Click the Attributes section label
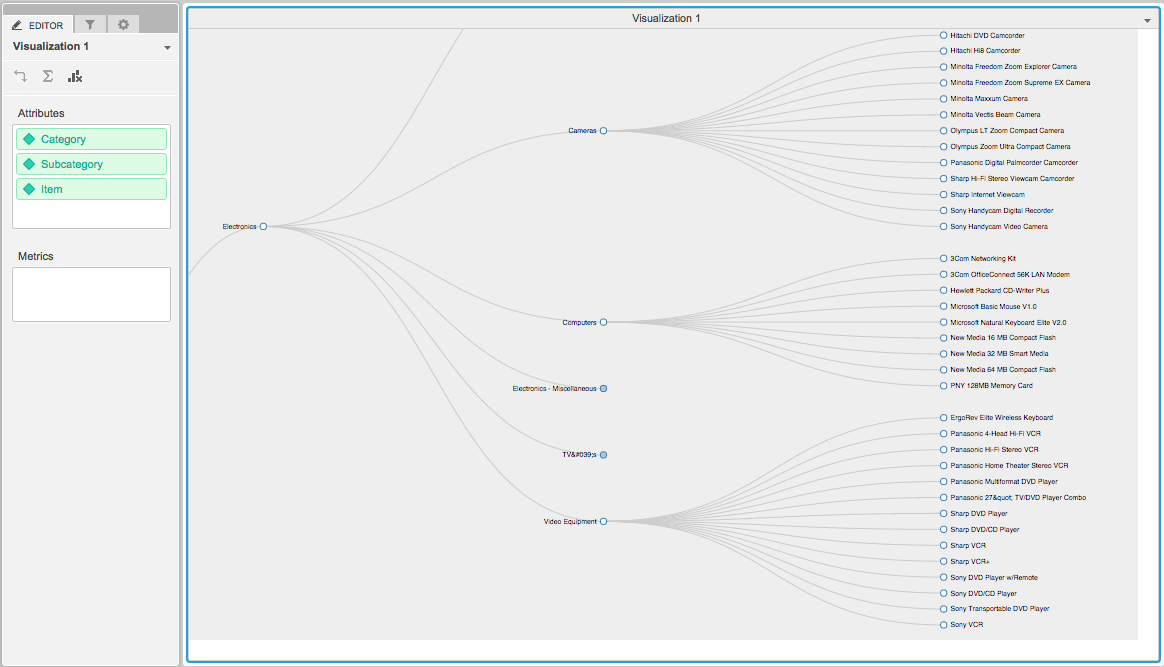This screenshot has height=667, width=1164. [41, 114]
